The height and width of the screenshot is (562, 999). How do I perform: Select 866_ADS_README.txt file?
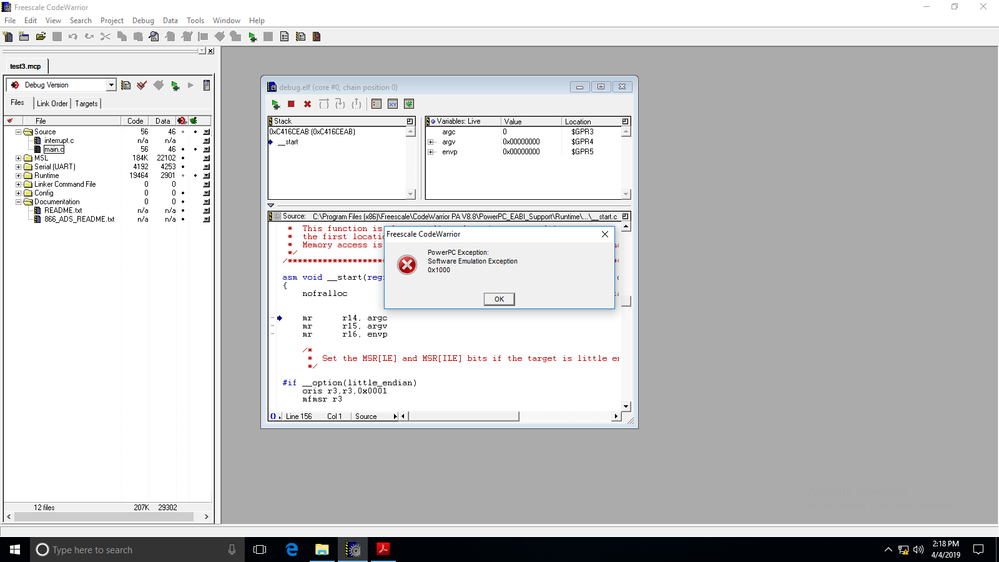[79, 219]
